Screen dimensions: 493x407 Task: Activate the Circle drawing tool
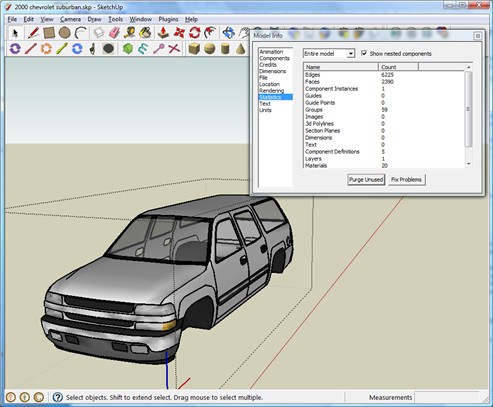tap(64, 33)
